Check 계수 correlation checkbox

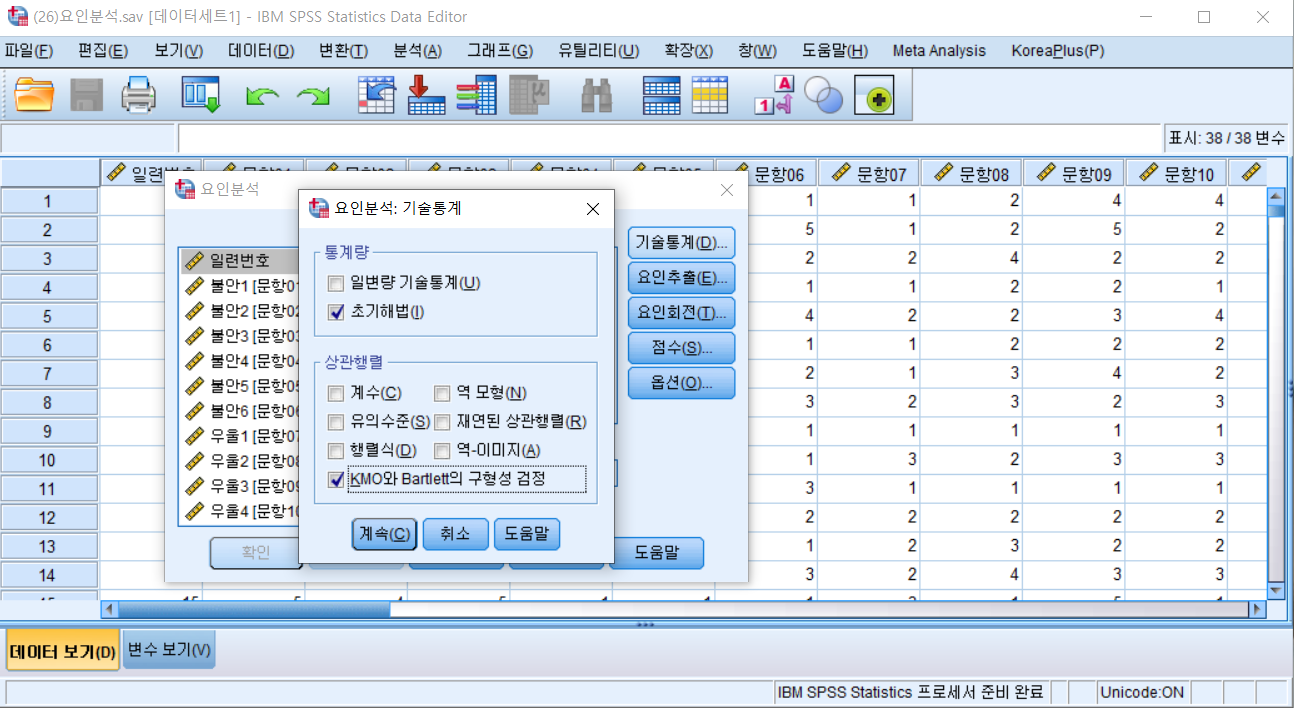tap(336, 393)
